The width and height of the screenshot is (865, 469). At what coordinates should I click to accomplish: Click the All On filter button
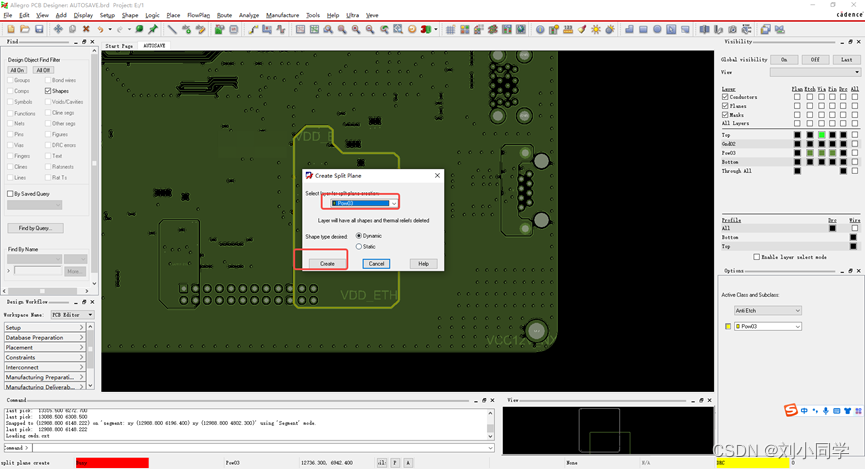click(x=17, y=70)
